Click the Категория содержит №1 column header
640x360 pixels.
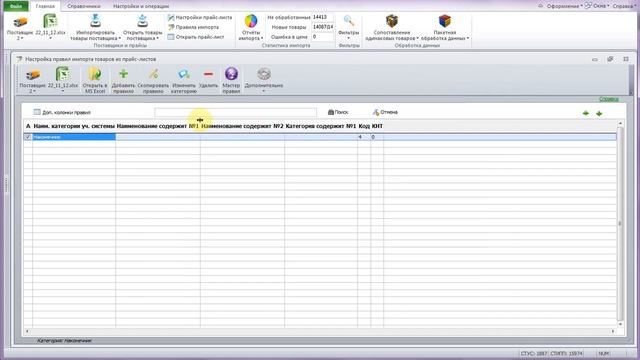pos(321,126)
